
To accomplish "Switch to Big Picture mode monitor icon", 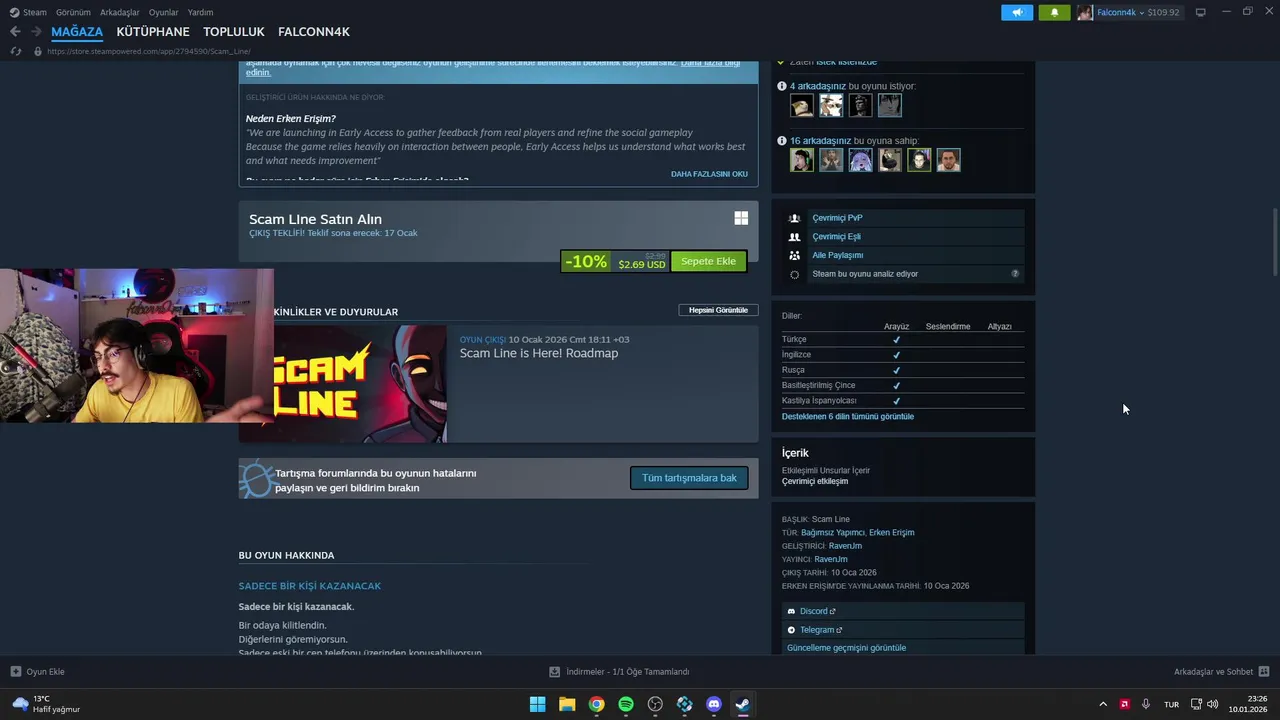I will click(1200, 12).
